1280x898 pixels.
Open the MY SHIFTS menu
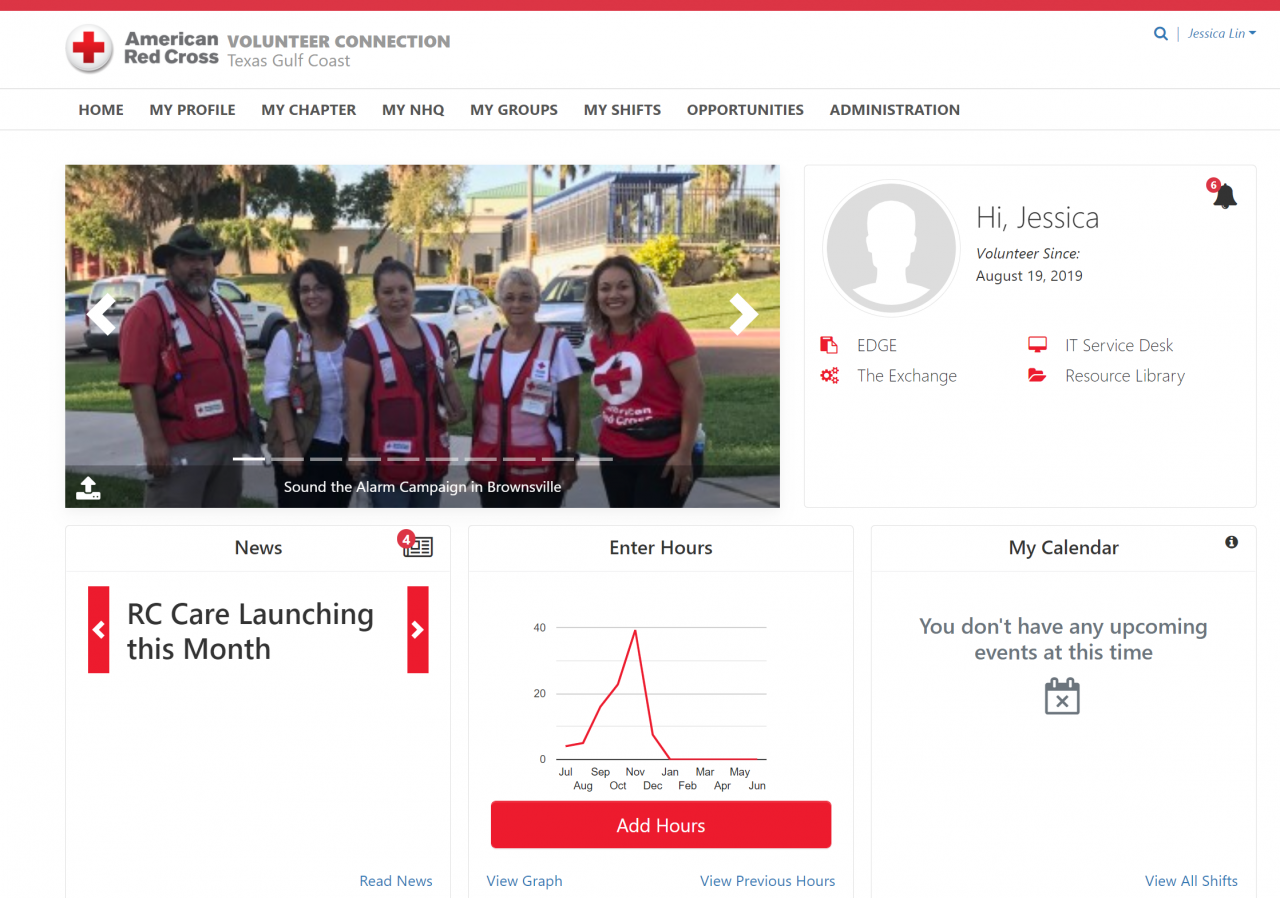(x=622, y=110)
